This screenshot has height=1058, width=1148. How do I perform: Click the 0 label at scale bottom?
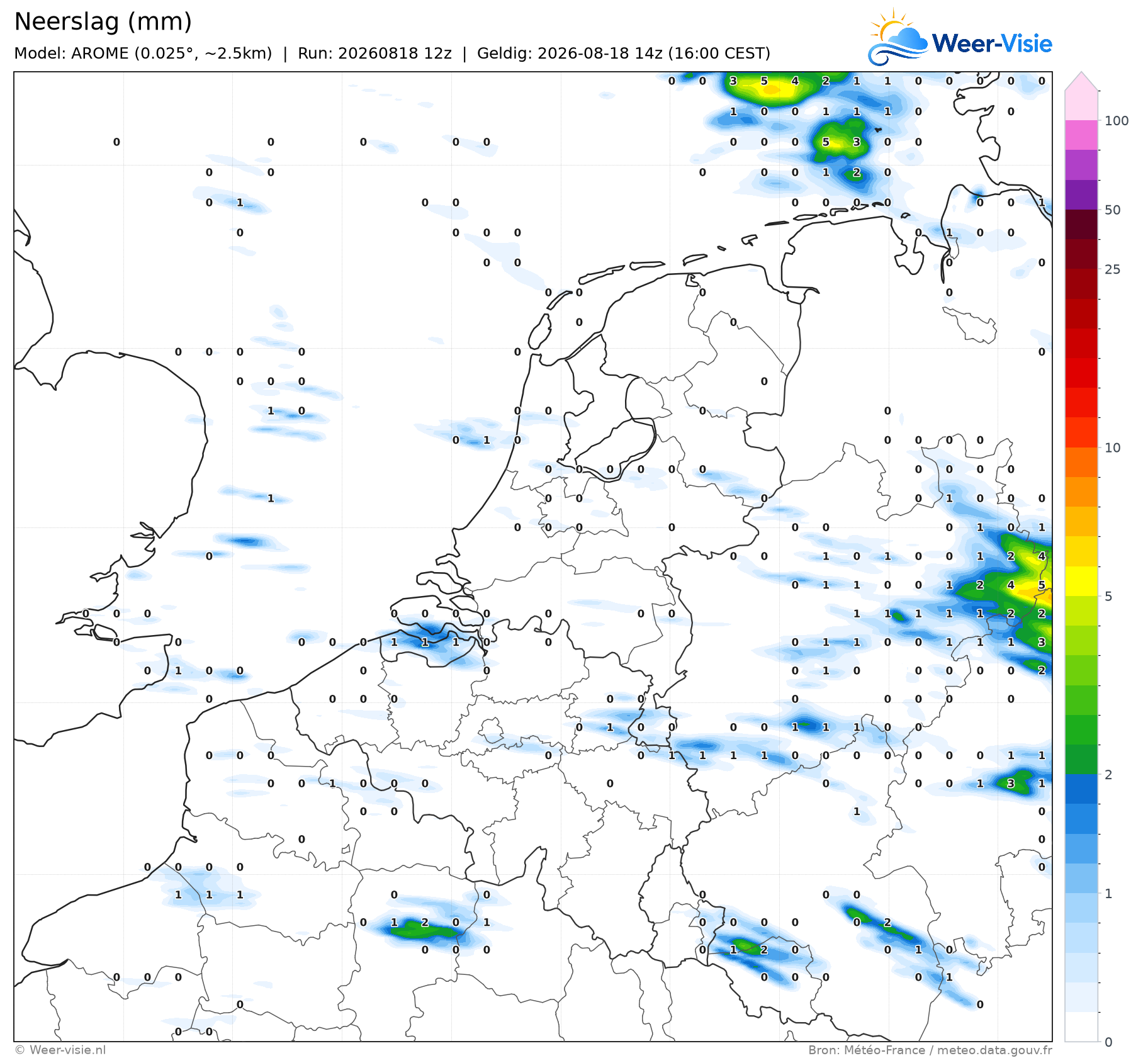point(1109,1042)
